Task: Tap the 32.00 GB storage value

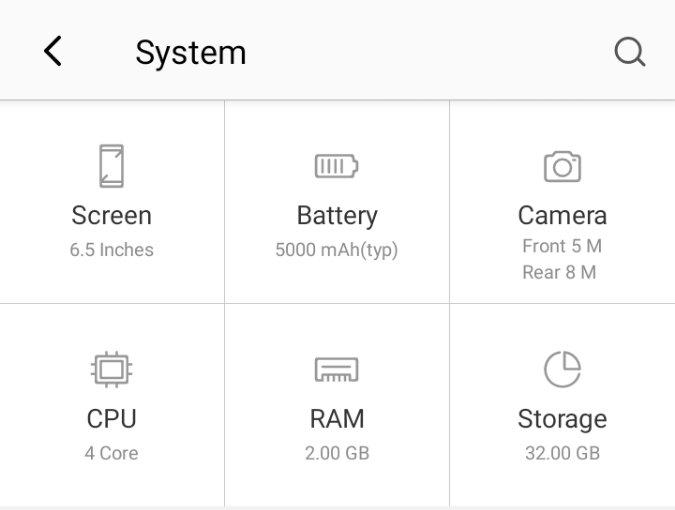Action: tap(562, 453)
